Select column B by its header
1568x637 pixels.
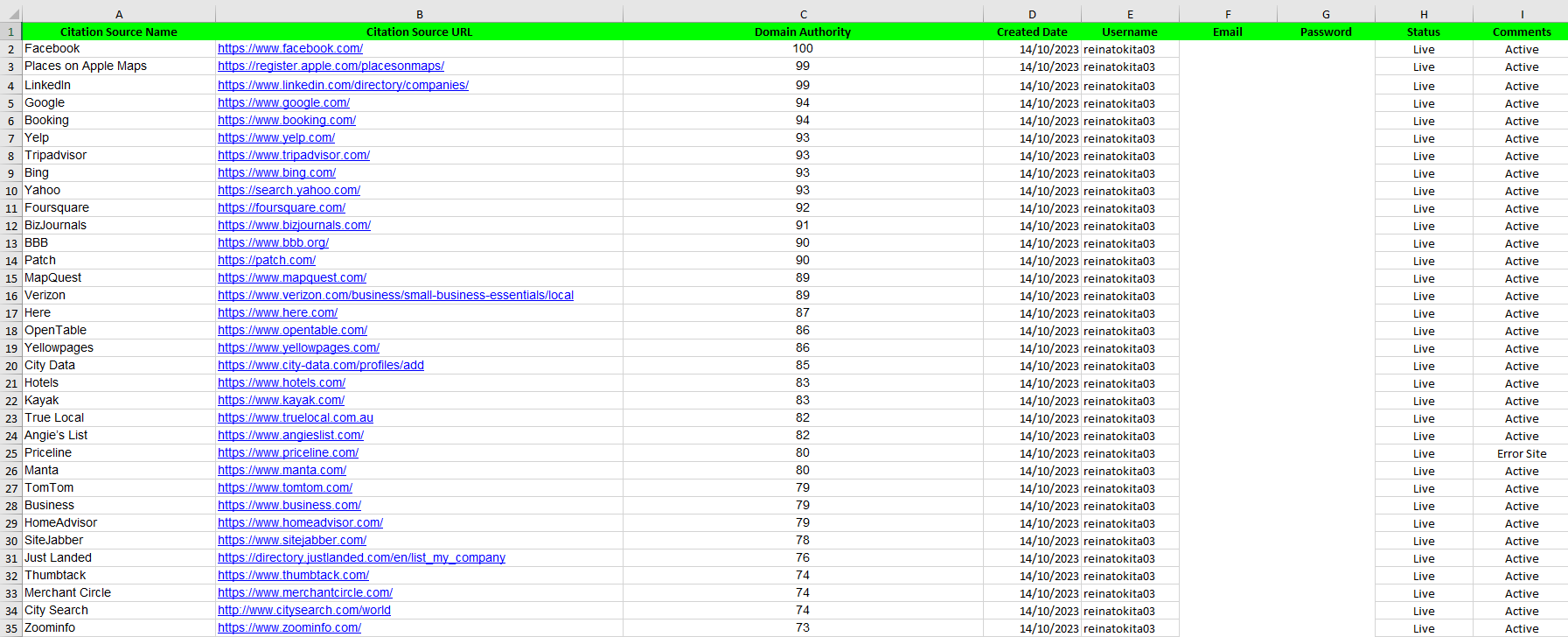pyautogui.click(x=420, y=14)
